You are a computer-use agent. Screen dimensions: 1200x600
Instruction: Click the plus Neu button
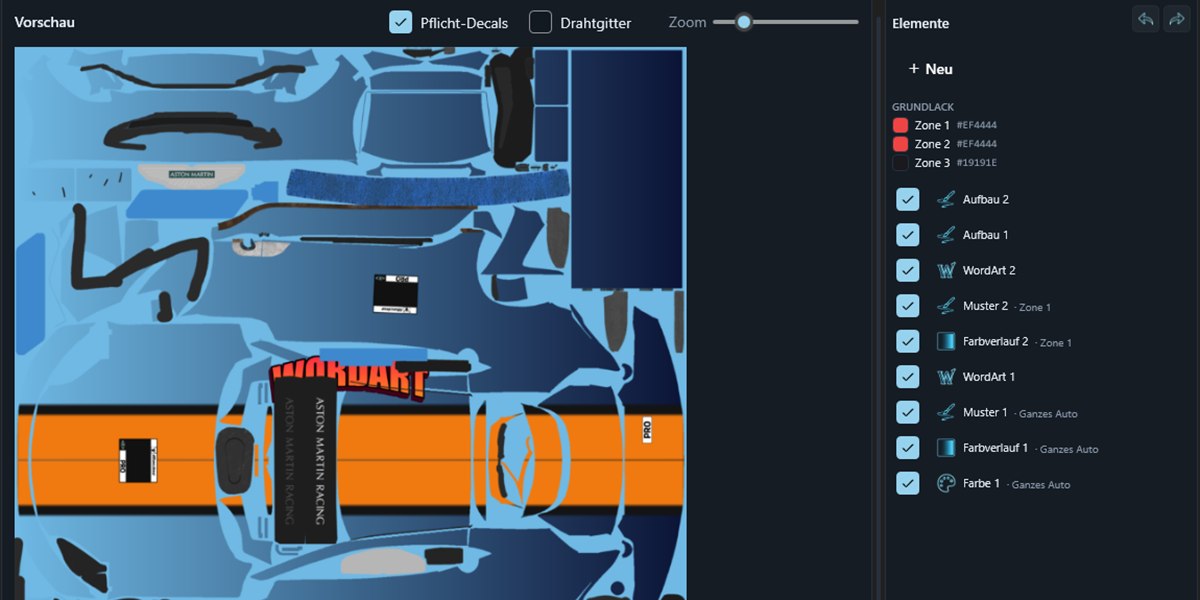click(x=930, y=69)
